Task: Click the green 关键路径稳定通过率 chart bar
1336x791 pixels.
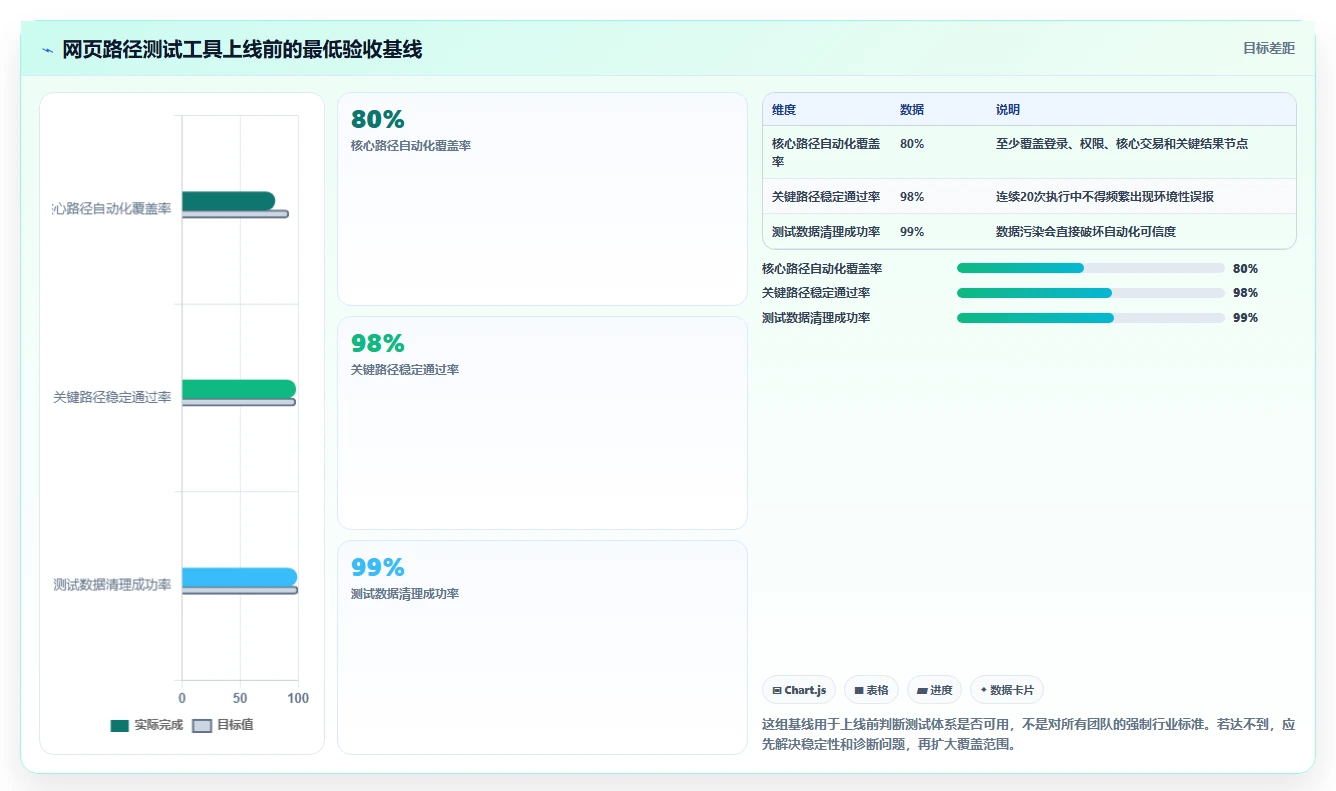Action: coord(239,389)
